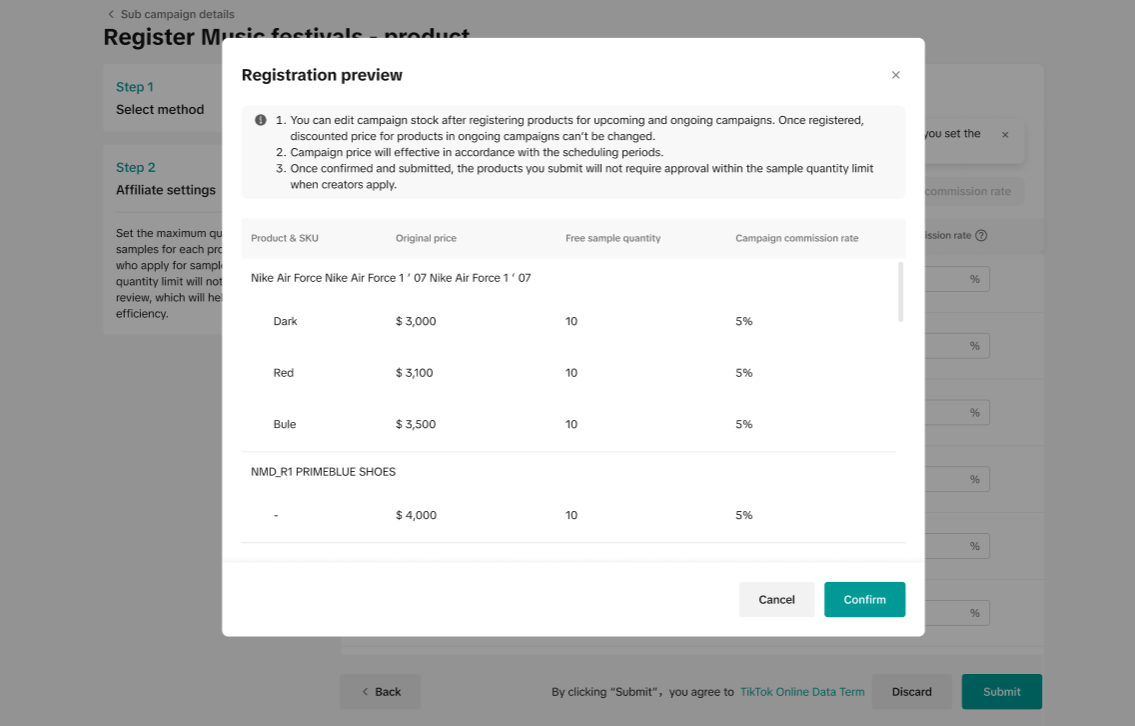Click the Discard button

click(911, 692)
